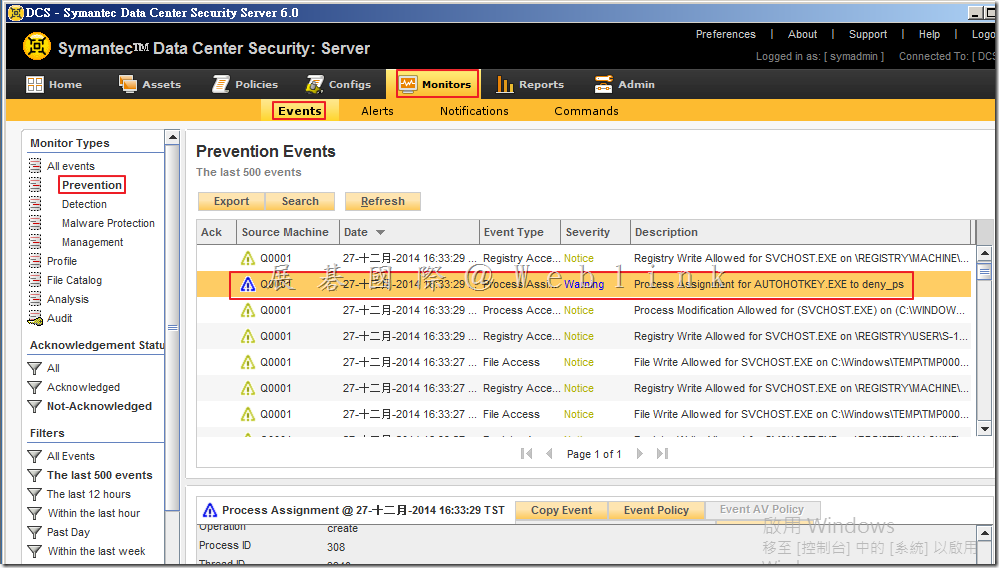The height and width of the screenshot is (568, 999).
Task: Switch to the Commands sub-tab
Action: pos(586,111)
